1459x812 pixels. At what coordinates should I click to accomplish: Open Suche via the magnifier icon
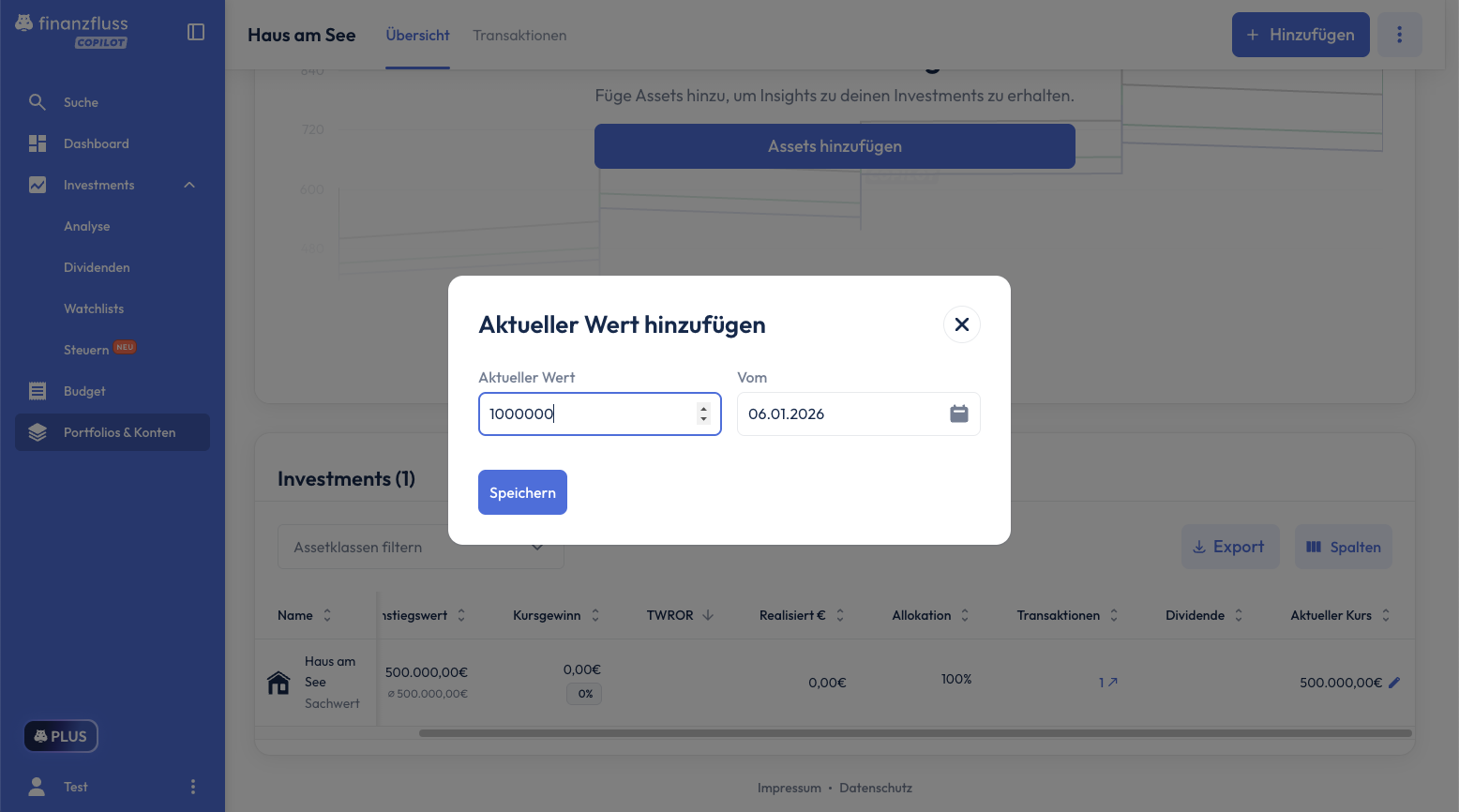(38, 102)
